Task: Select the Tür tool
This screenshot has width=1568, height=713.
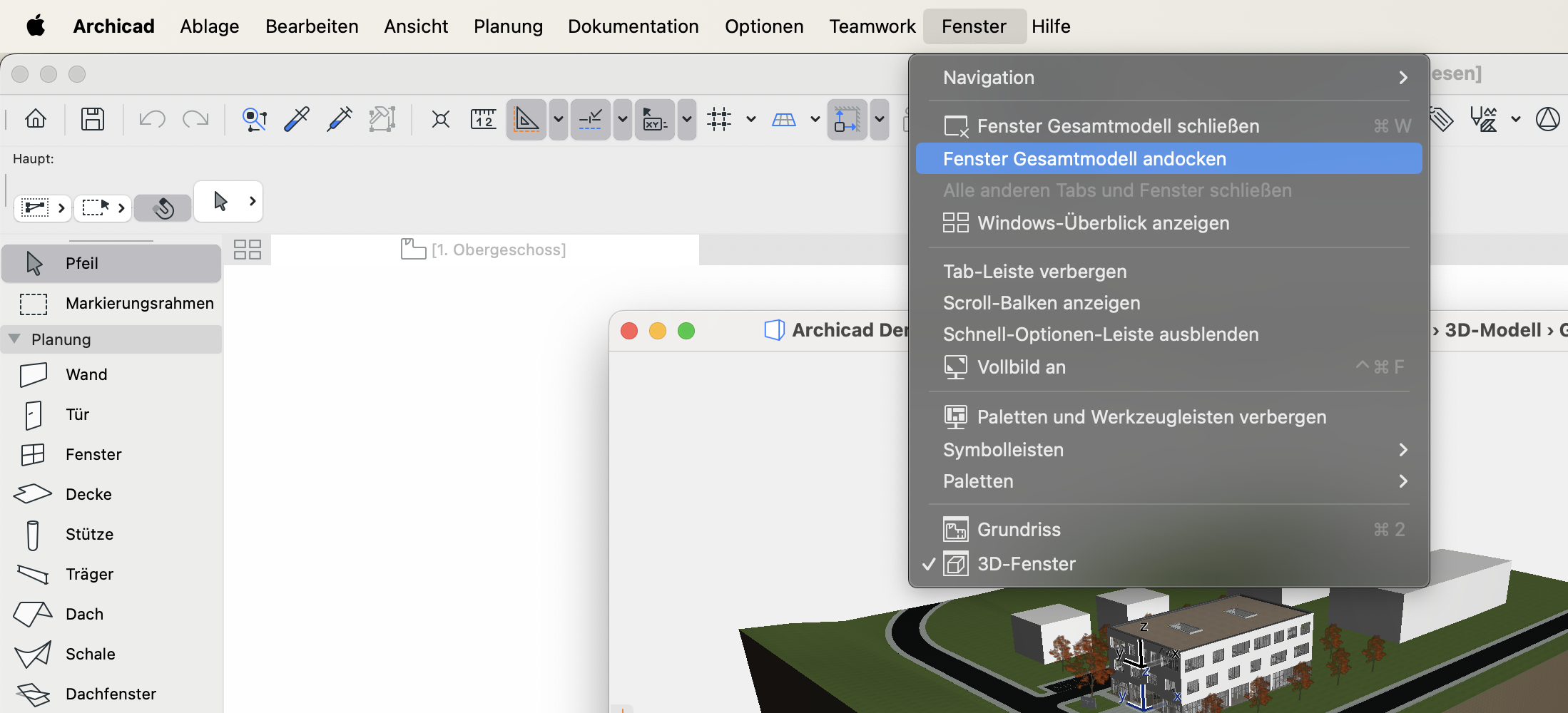Action: pyautogui.click(x=111, y=414)
